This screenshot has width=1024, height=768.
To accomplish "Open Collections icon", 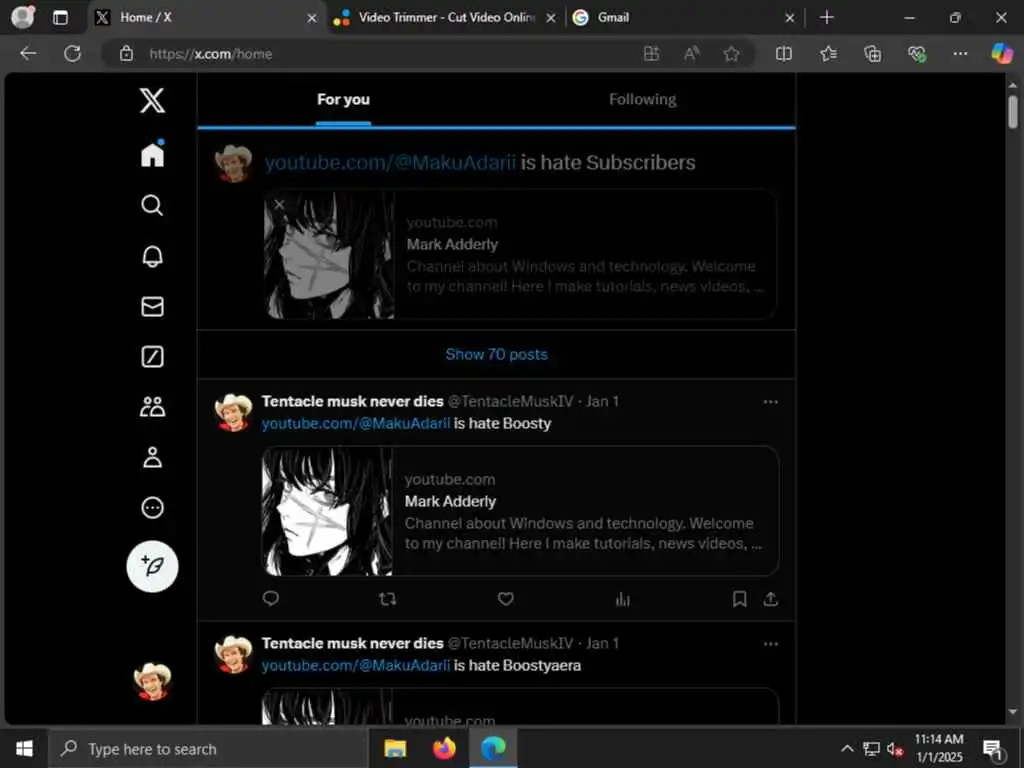I will pos(872,54).
